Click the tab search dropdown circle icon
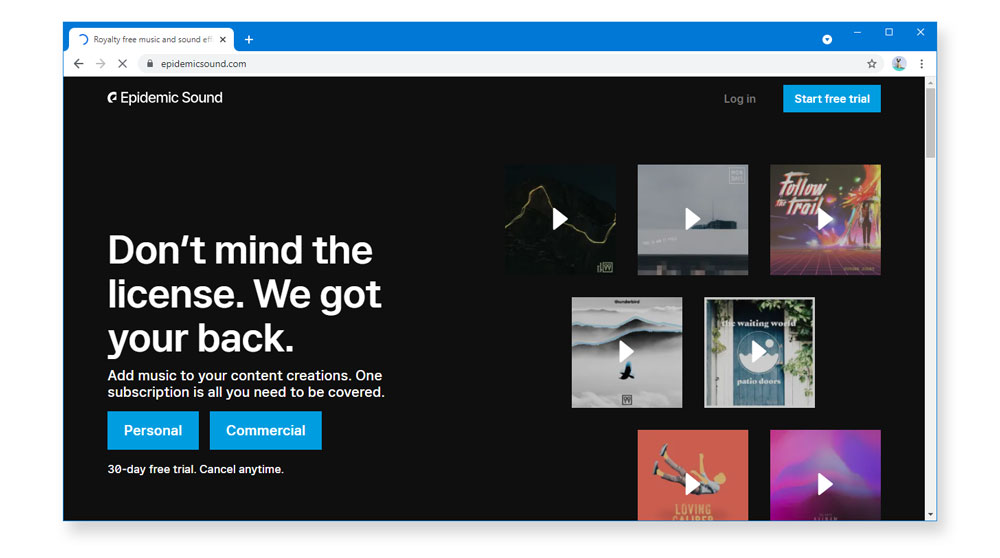 [x=827, y=40]
